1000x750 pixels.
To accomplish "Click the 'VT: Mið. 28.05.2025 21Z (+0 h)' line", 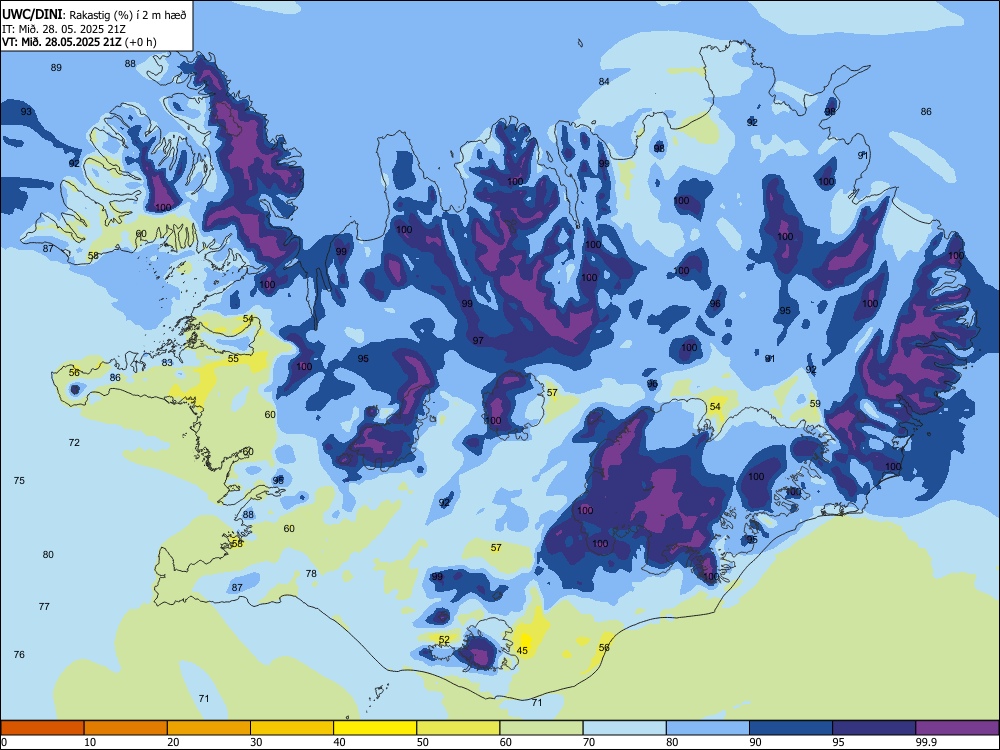I will 79,42.
